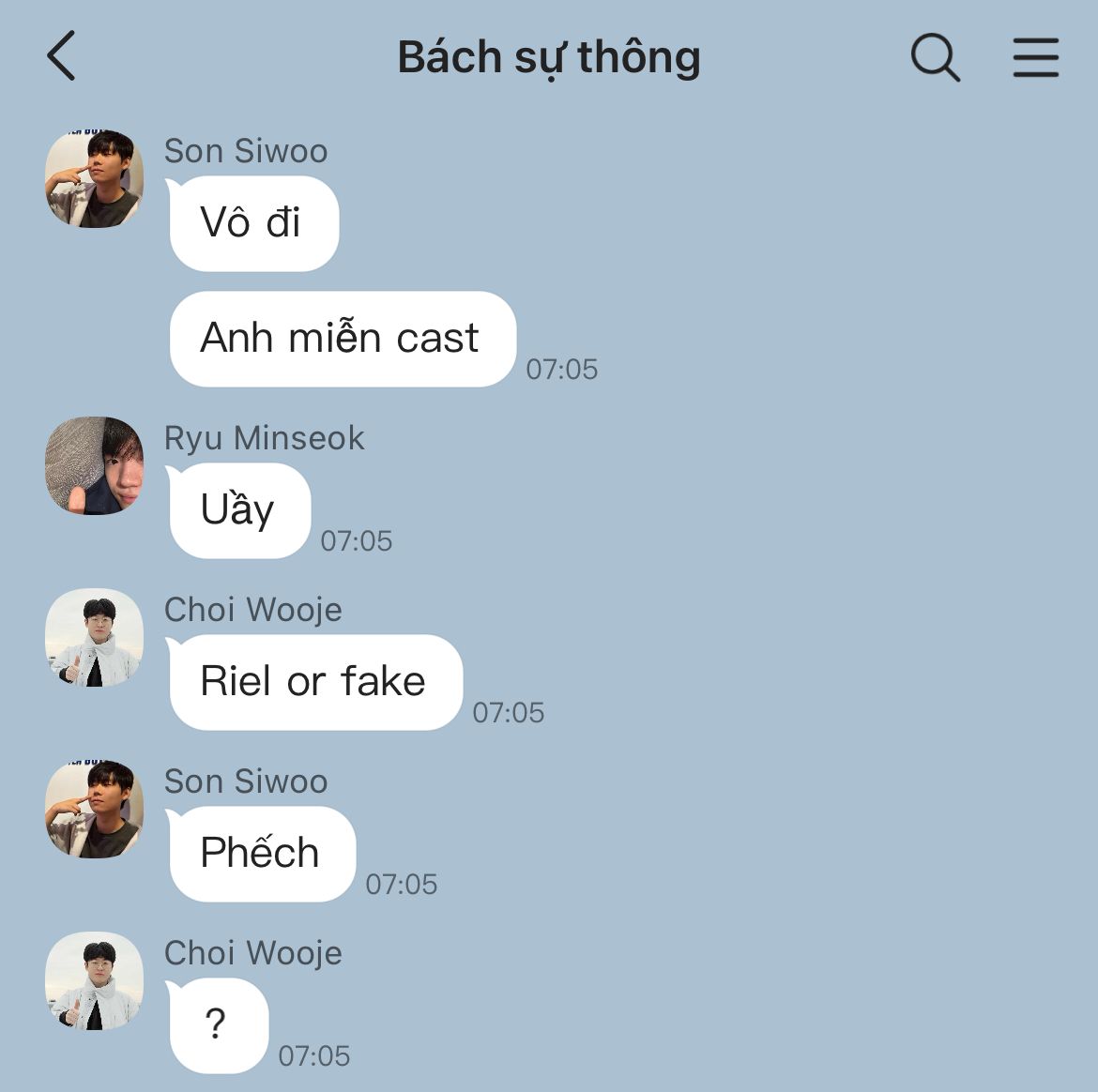Open Choi Wooje's avatar near Riel or fake
Screen dimensions: 1098x1092
(95, 637)
